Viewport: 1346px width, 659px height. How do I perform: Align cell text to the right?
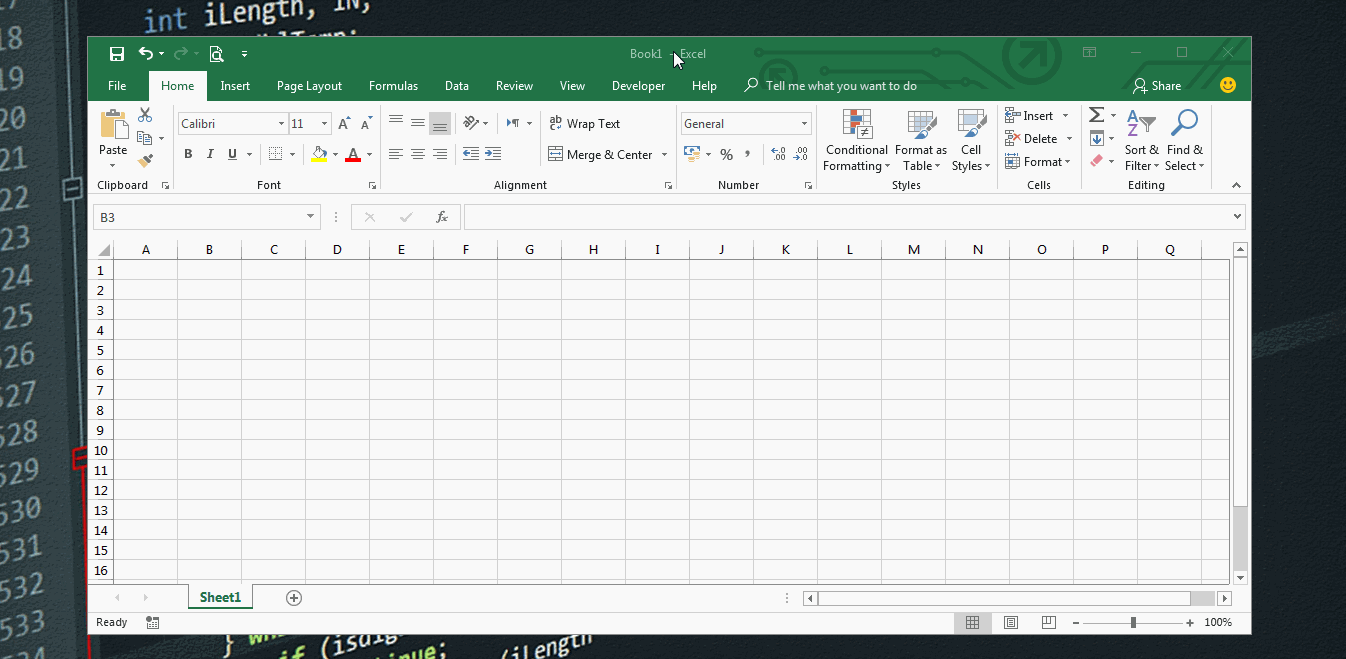(x=440, y=154)
